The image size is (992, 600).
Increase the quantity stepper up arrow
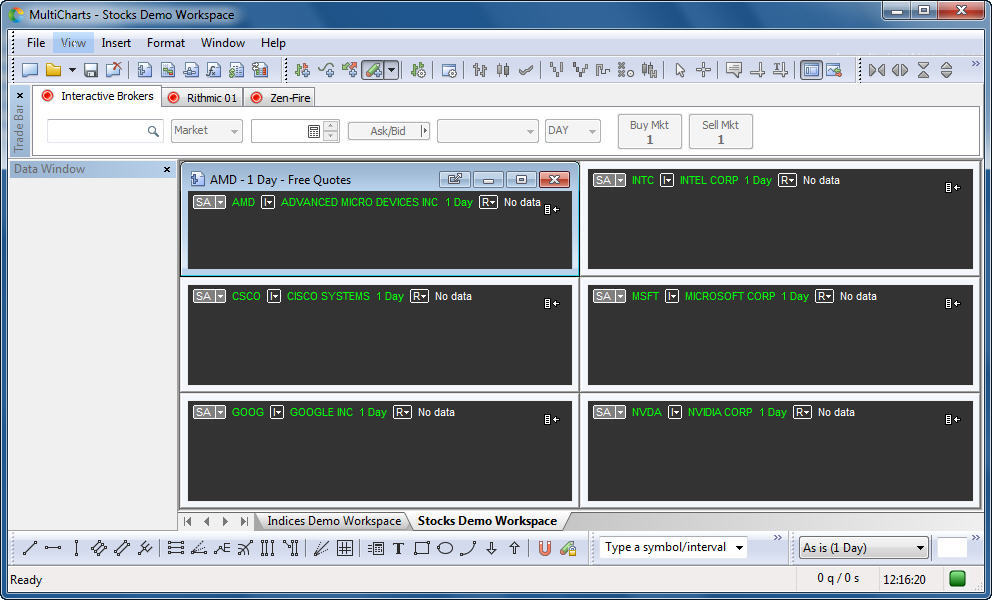tap(331, 125)
